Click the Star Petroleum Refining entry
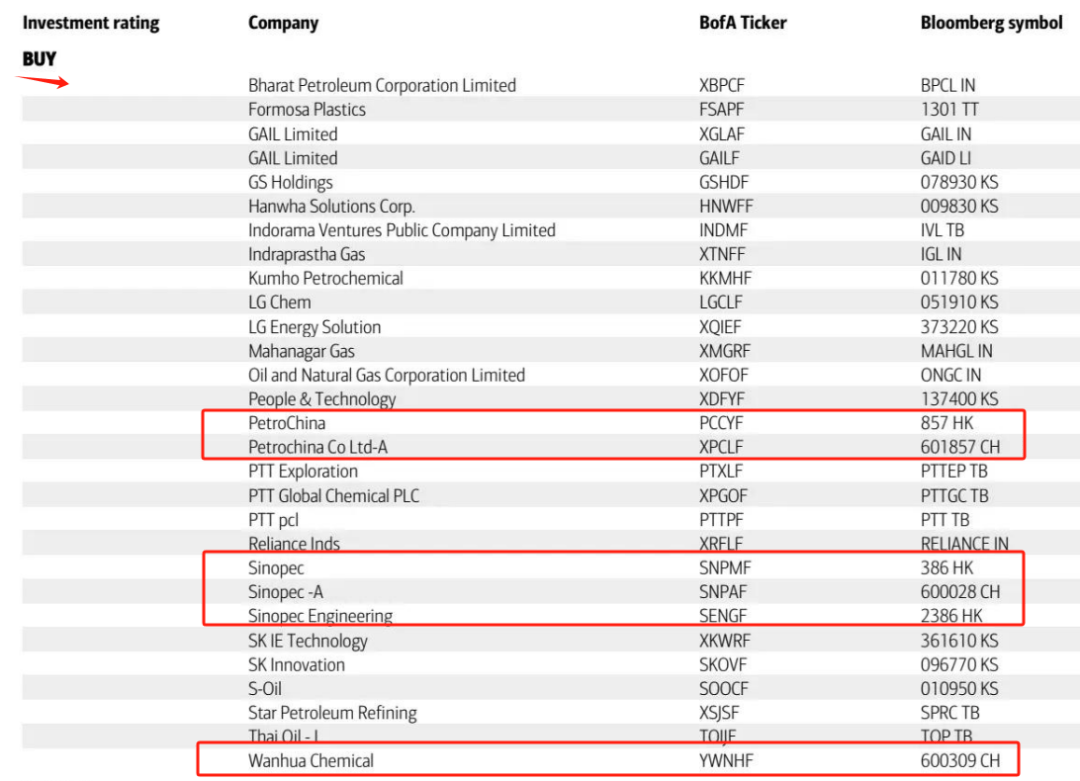The height and width of the screenshot is (781, 1080). (332, 713)
